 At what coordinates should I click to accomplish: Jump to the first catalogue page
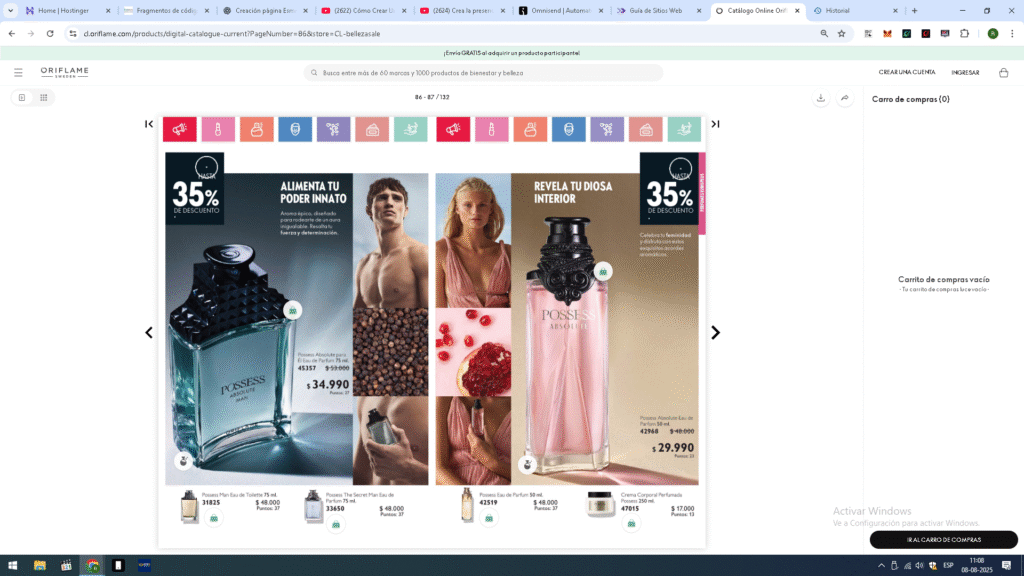click(x=149, y=124)
